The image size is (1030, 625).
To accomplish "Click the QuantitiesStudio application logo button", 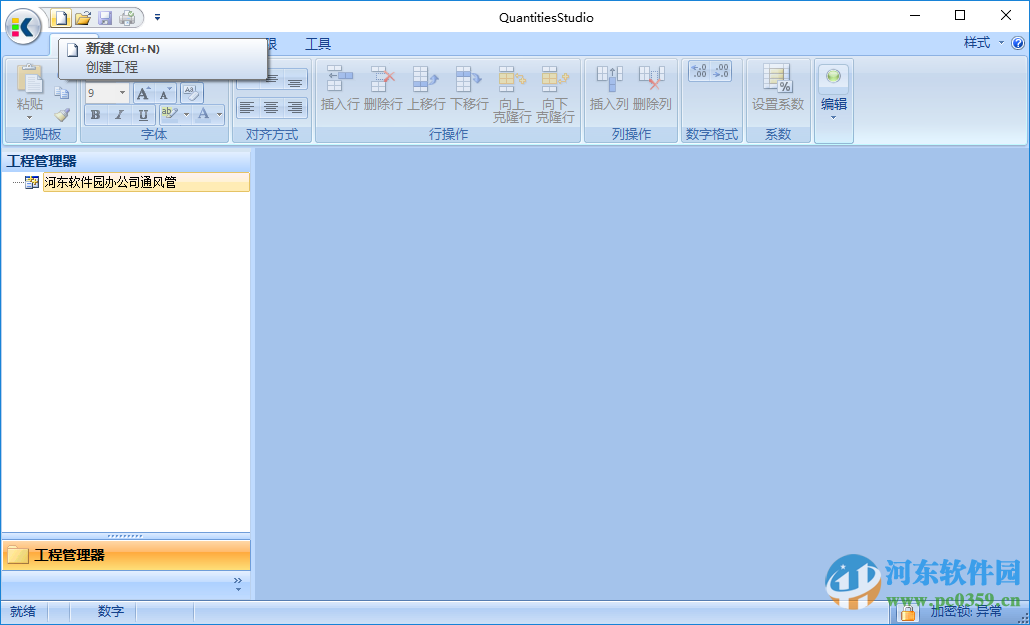I will [x=24, y=26].
